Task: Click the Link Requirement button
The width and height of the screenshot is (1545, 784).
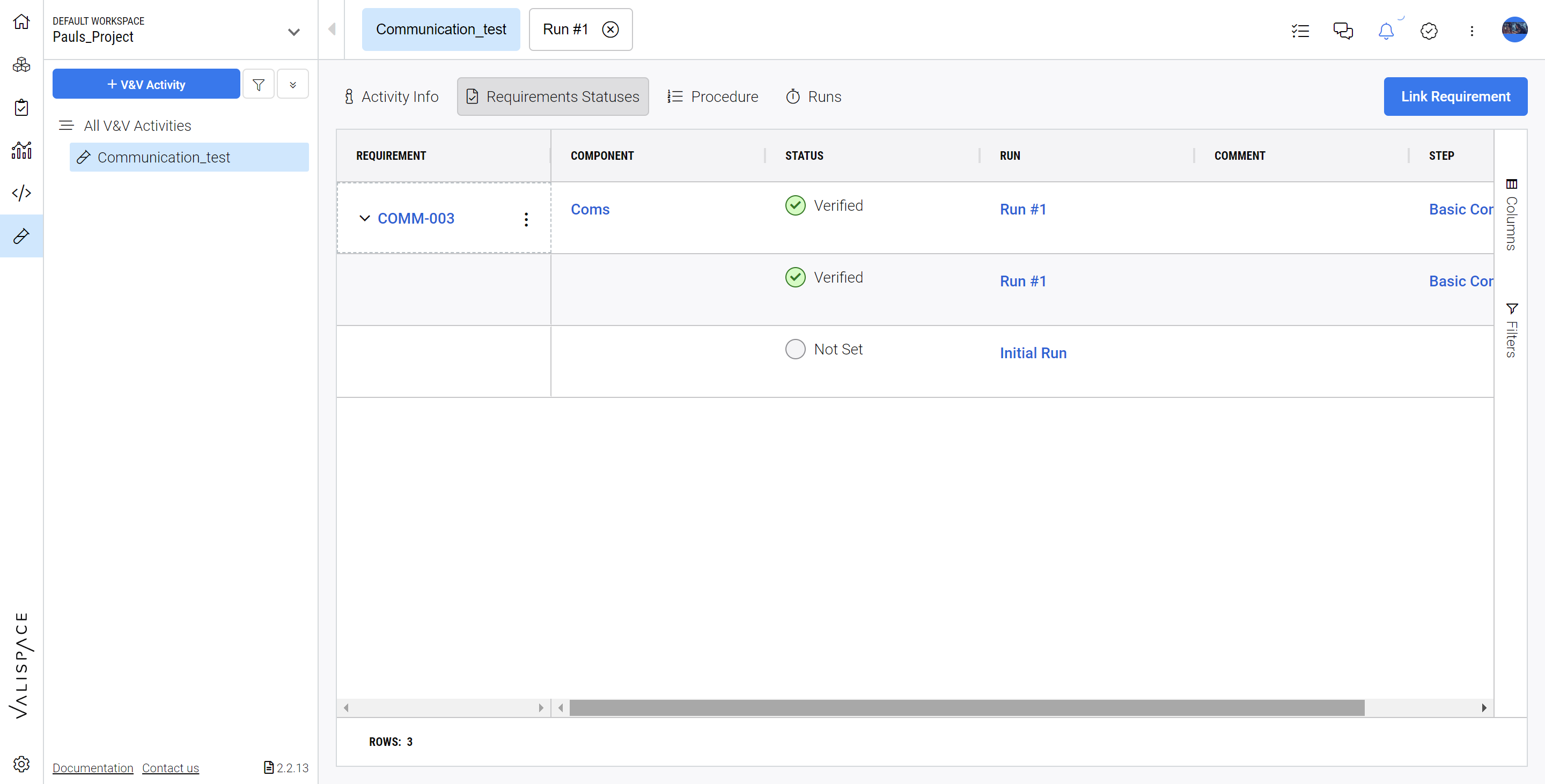Action: coord(1455,97)
